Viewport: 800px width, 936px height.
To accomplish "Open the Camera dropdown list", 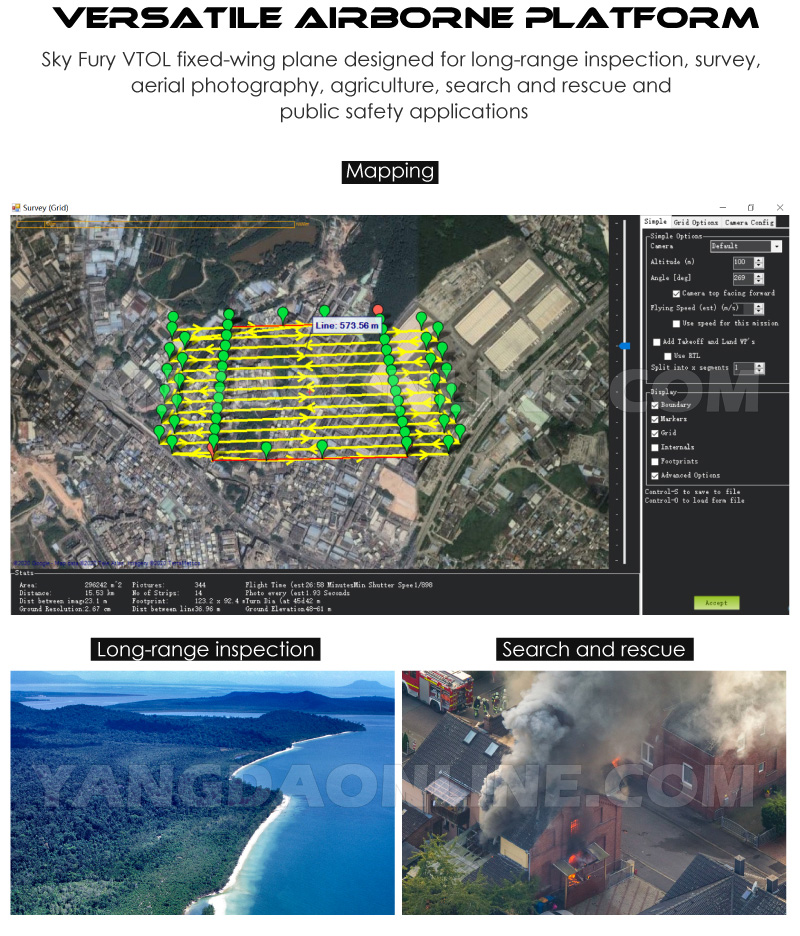I will 776,246.
